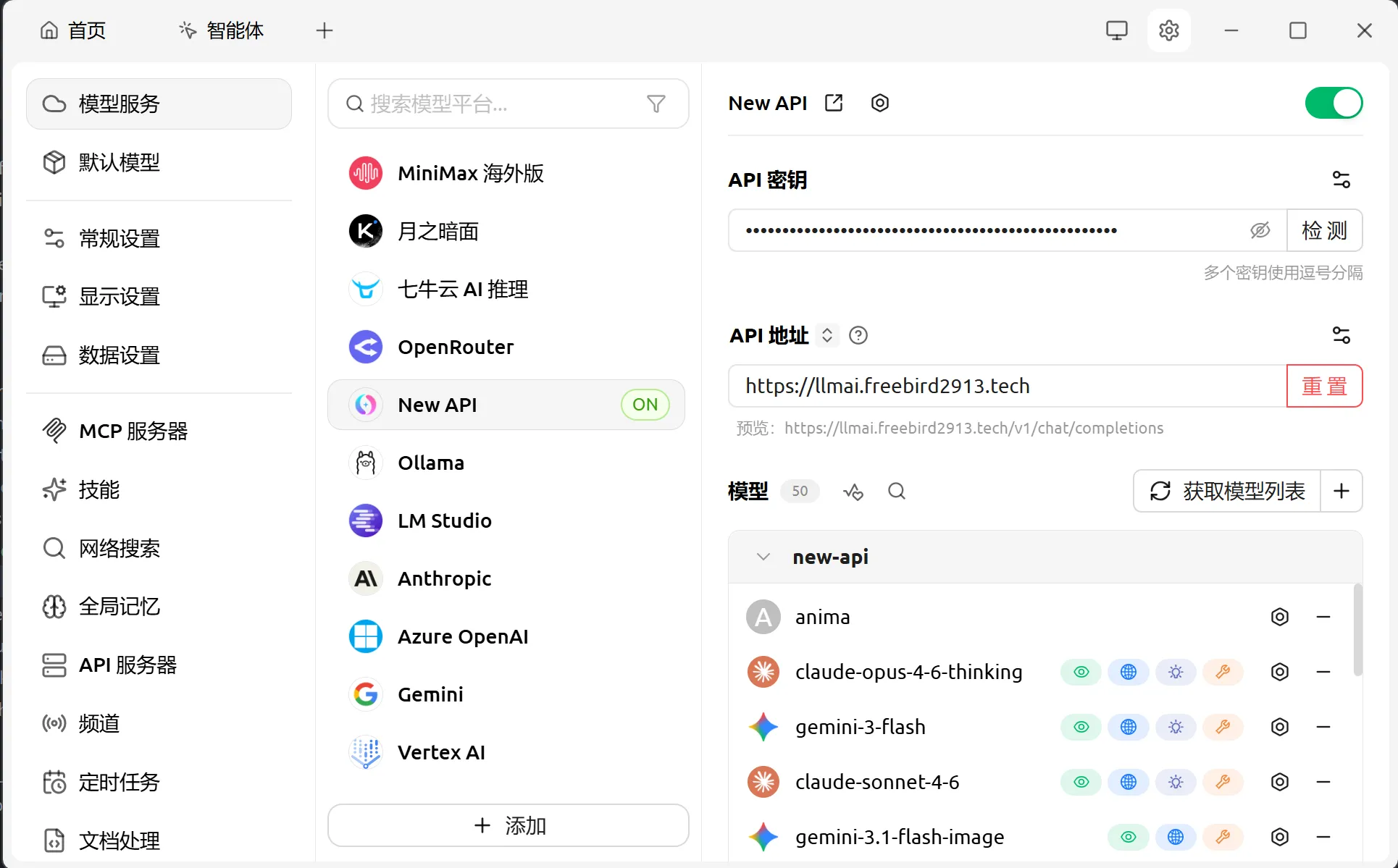This screenshot has width=1398, height=868.
Task: Open settings for anima model
Action: (1280, 617)
